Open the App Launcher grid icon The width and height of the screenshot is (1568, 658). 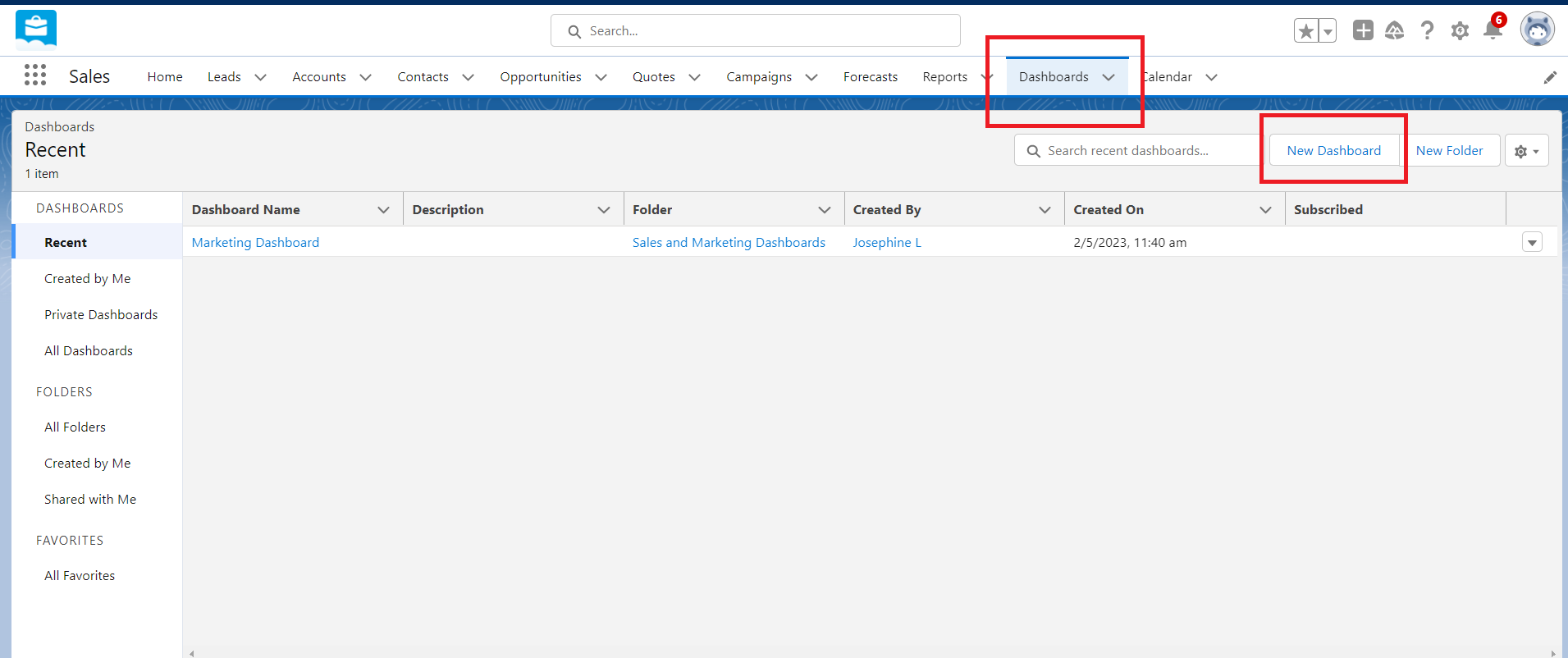[x=35, y=75]
